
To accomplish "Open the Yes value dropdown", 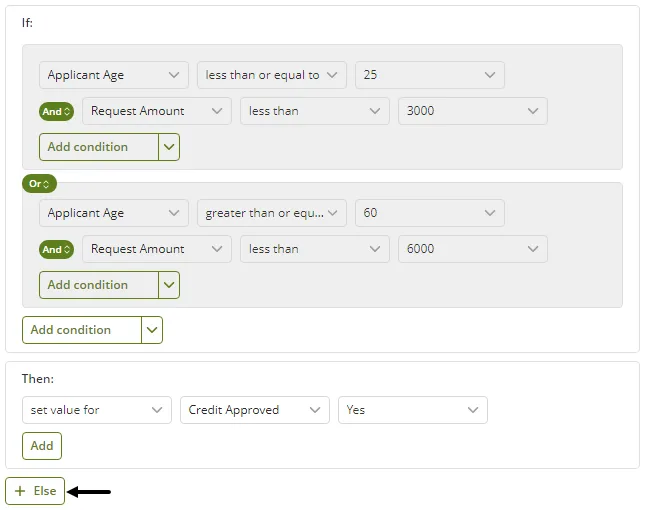I will pyautogui.click(x=413, y=410).
